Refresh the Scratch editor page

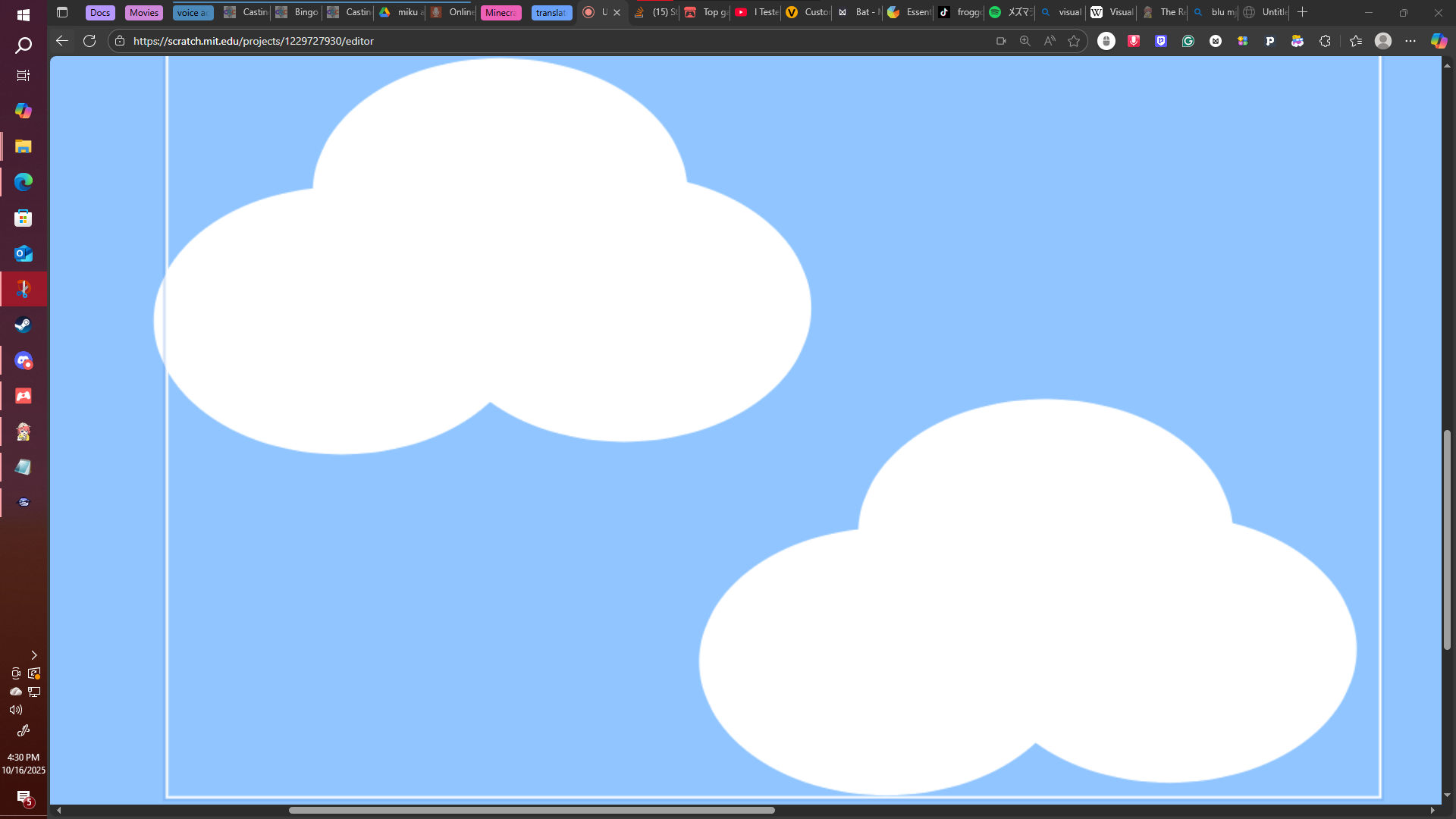(89, 41)
